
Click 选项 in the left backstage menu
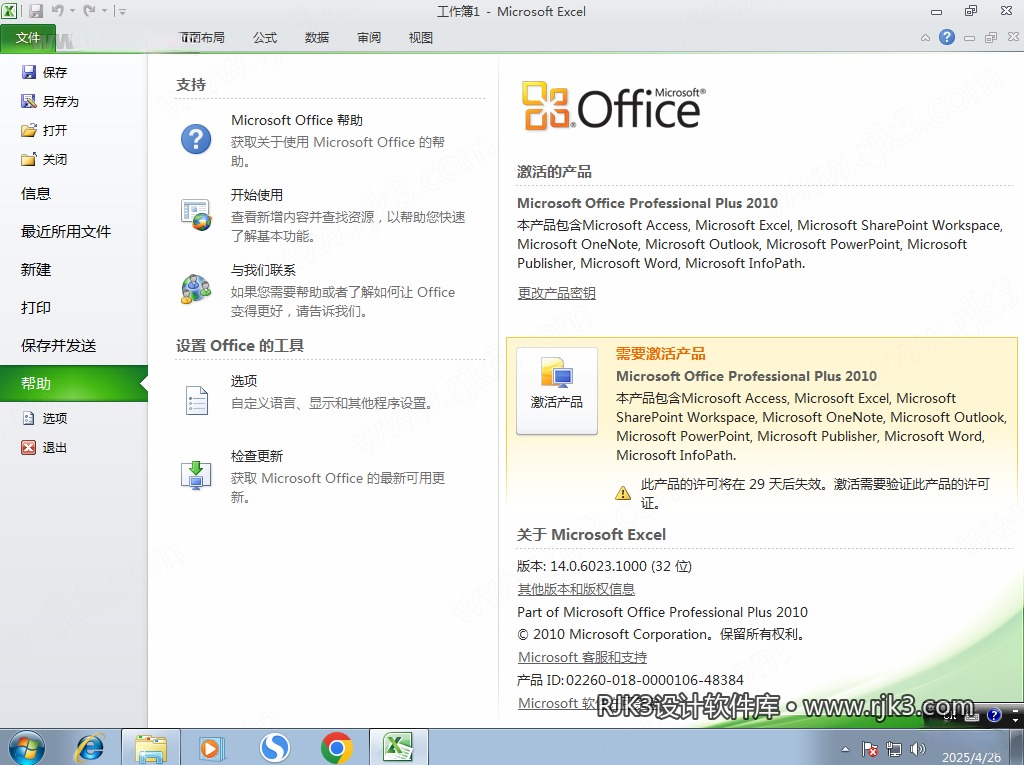44,418
